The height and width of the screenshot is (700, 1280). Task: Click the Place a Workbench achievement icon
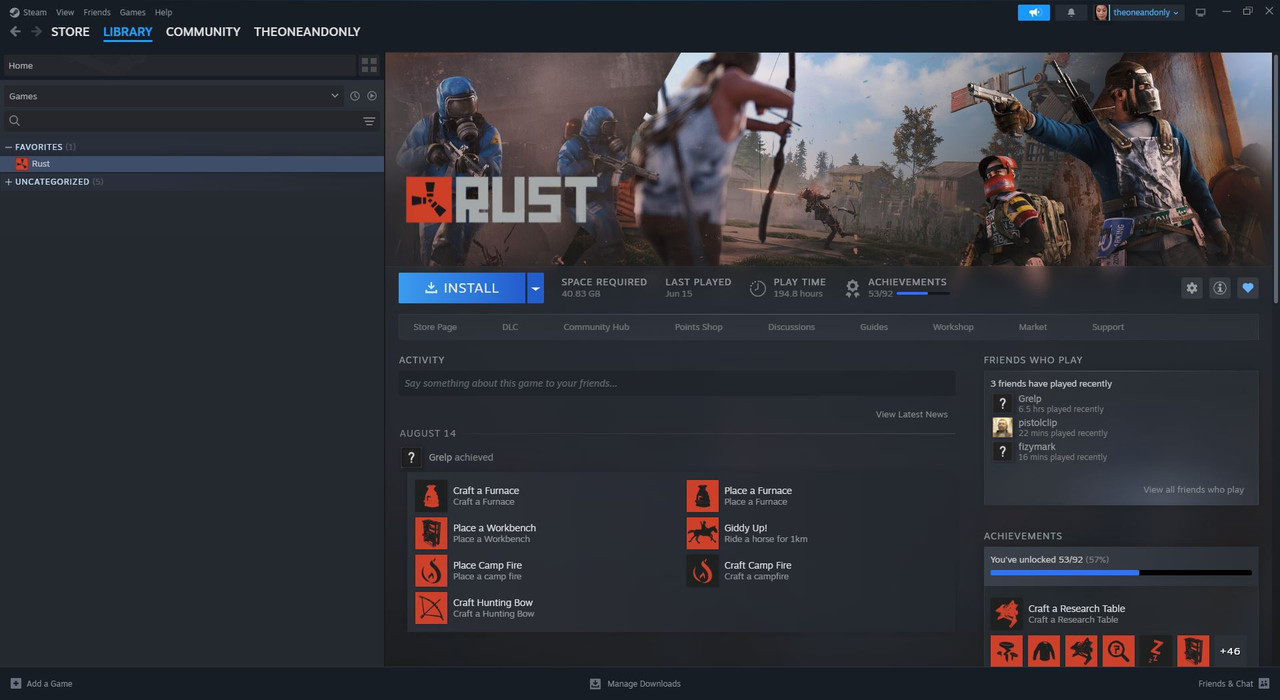(x=431, y=533)
